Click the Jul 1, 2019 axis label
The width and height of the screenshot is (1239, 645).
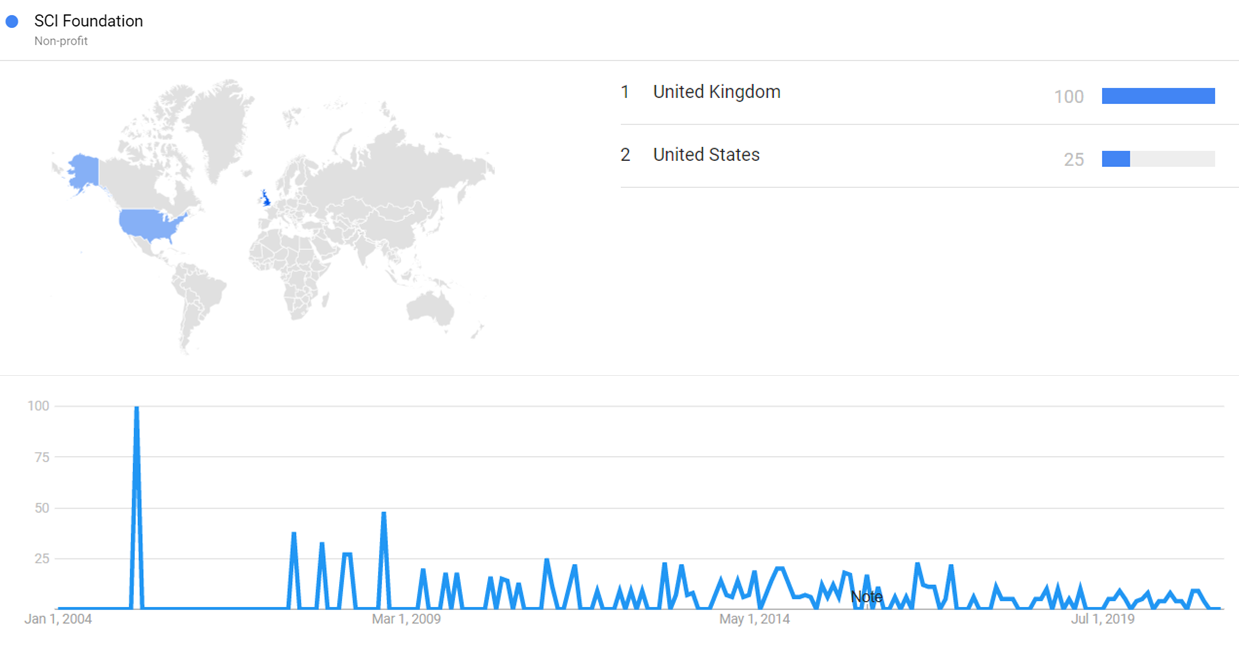coord(1102,620)
